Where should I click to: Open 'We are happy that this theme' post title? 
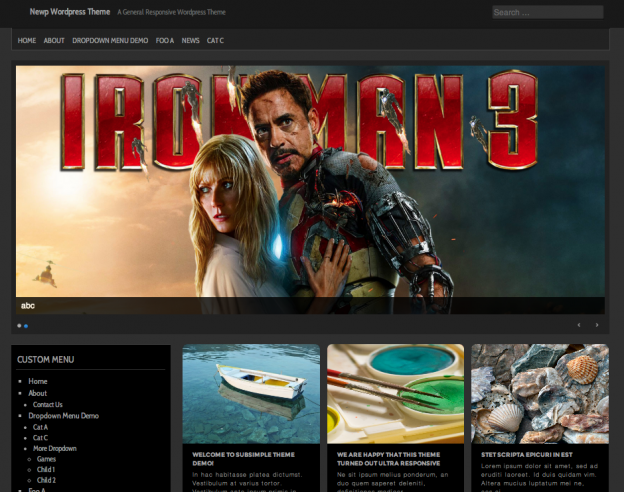[388, 459]
